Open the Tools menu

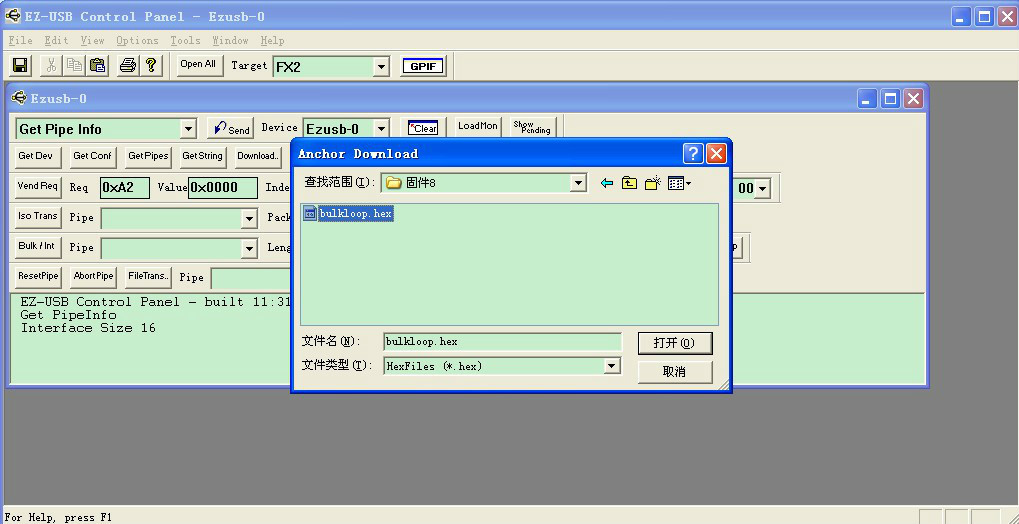coord(185,41)
